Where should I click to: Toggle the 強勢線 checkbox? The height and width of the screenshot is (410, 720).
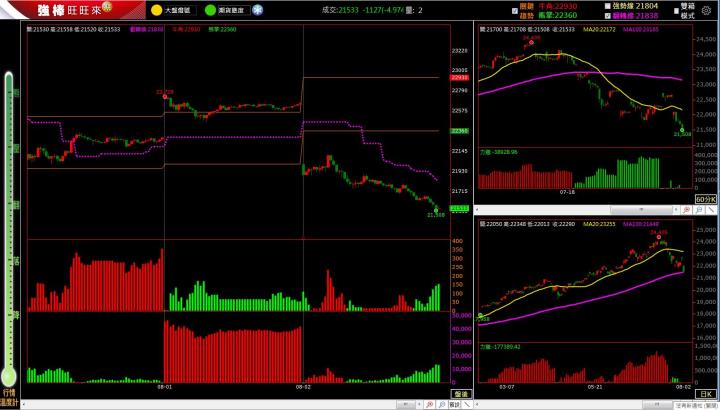608,6
